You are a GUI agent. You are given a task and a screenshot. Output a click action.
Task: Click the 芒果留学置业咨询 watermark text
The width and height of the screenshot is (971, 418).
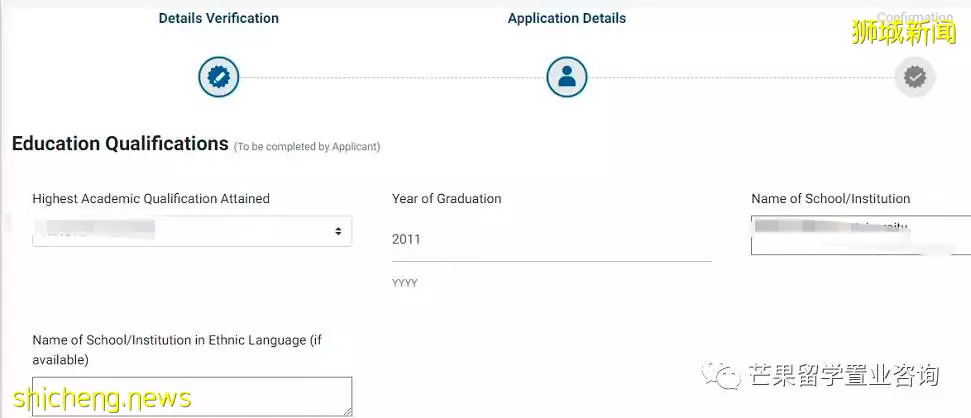tap(843, 375)
